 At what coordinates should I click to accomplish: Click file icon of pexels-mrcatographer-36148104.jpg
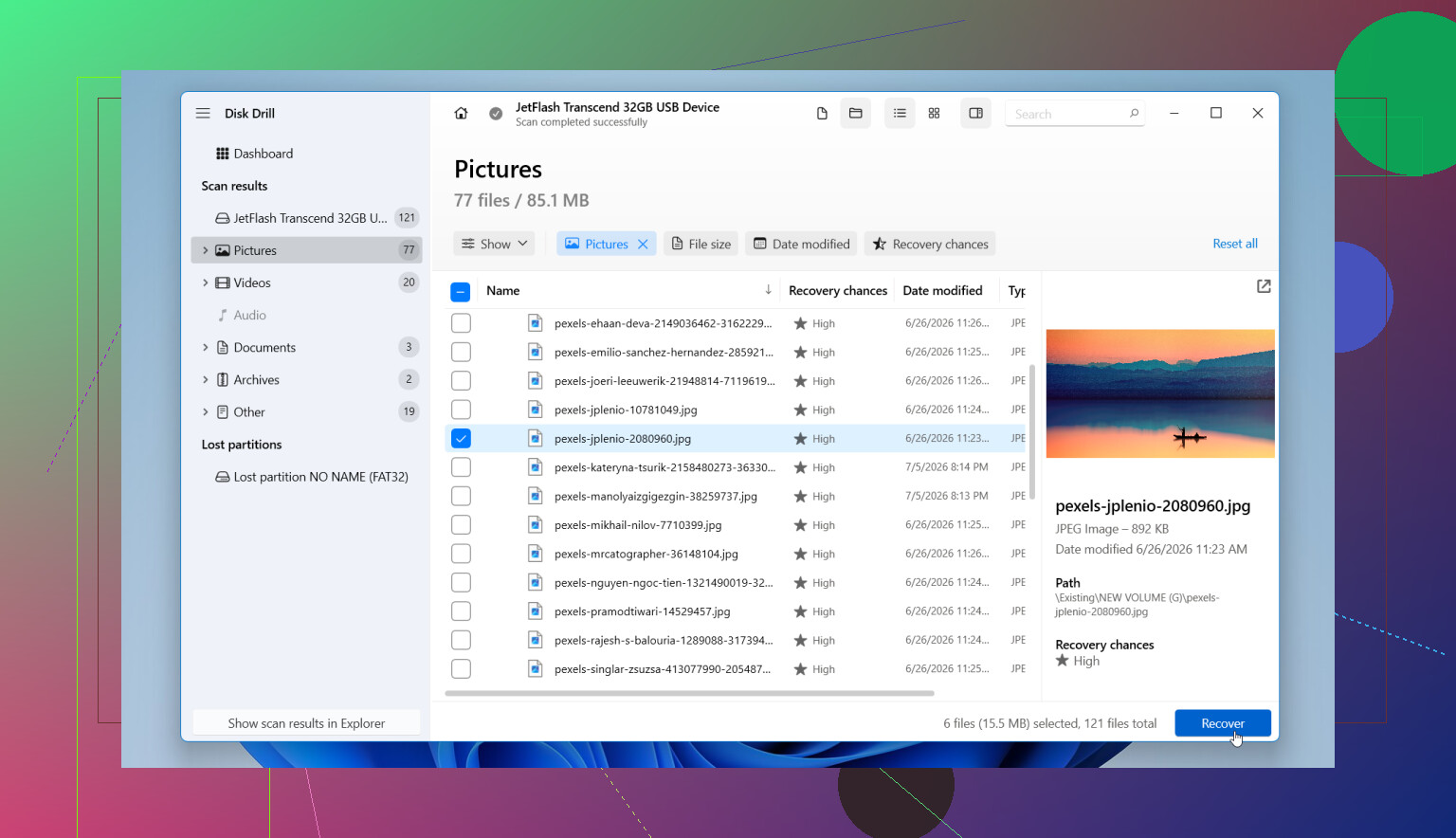point(535,554)
